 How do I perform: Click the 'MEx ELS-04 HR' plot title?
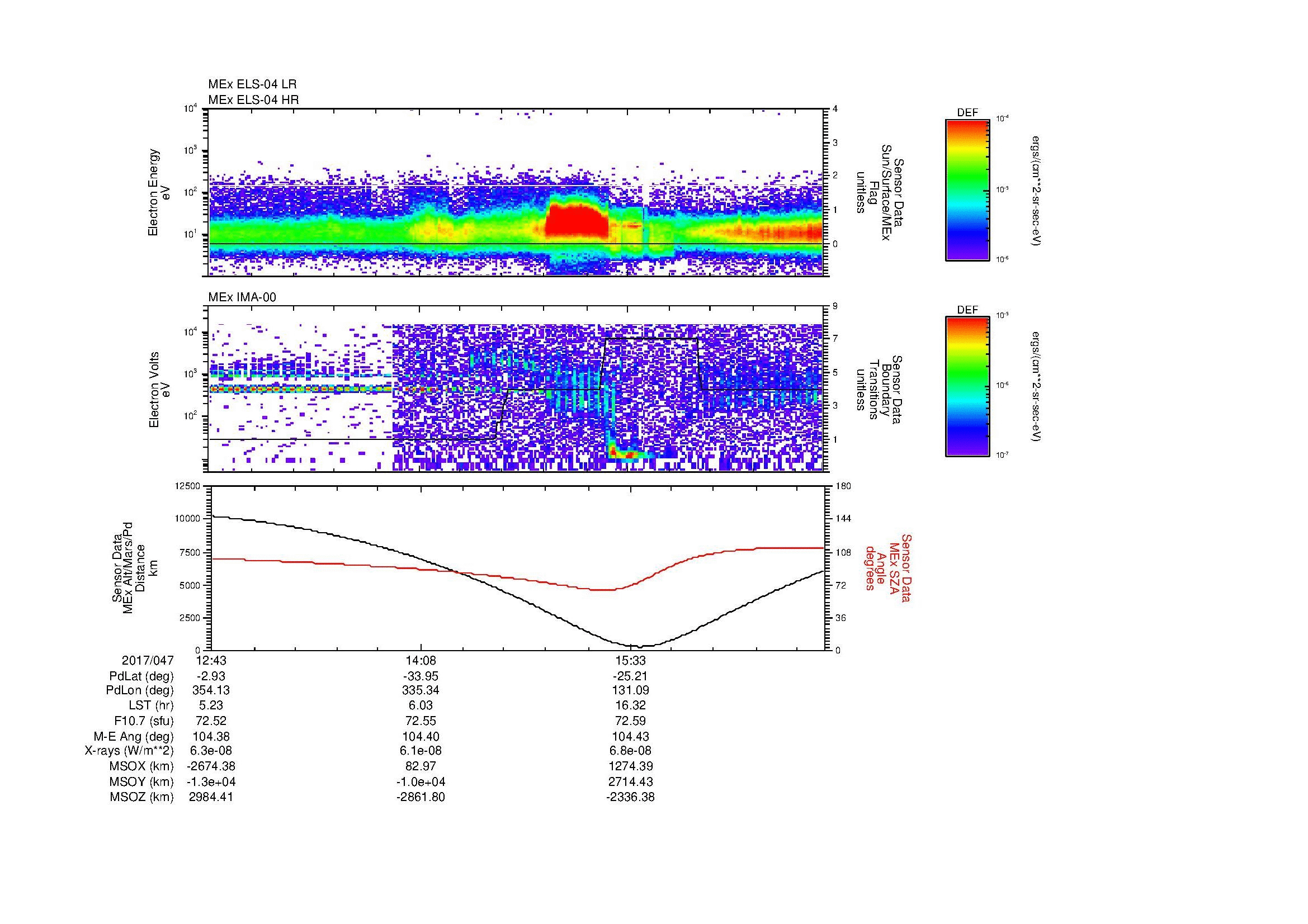click(x=253, y=99)
